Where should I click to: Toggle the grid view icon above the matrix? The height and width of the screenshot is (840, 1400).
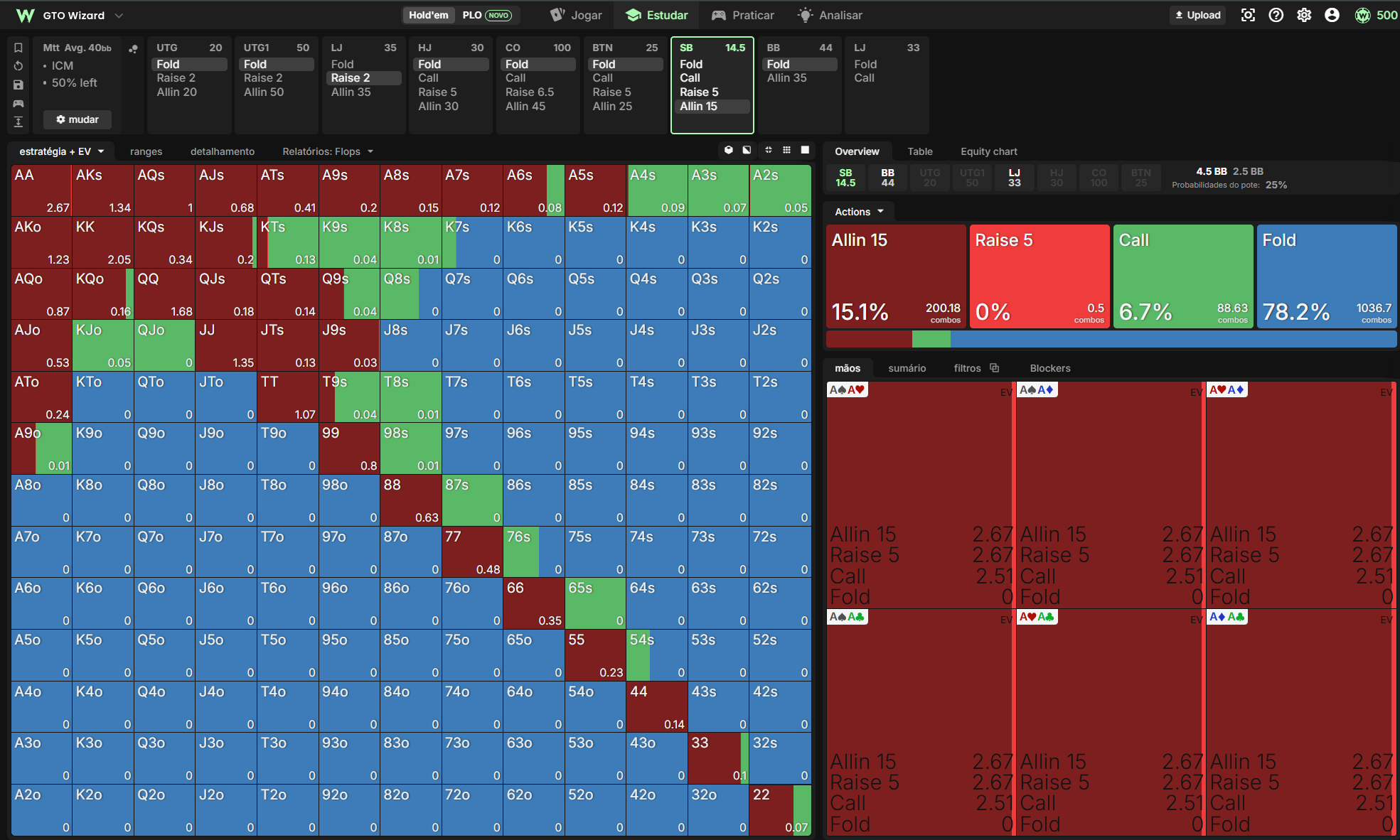(x=786, y=150)
